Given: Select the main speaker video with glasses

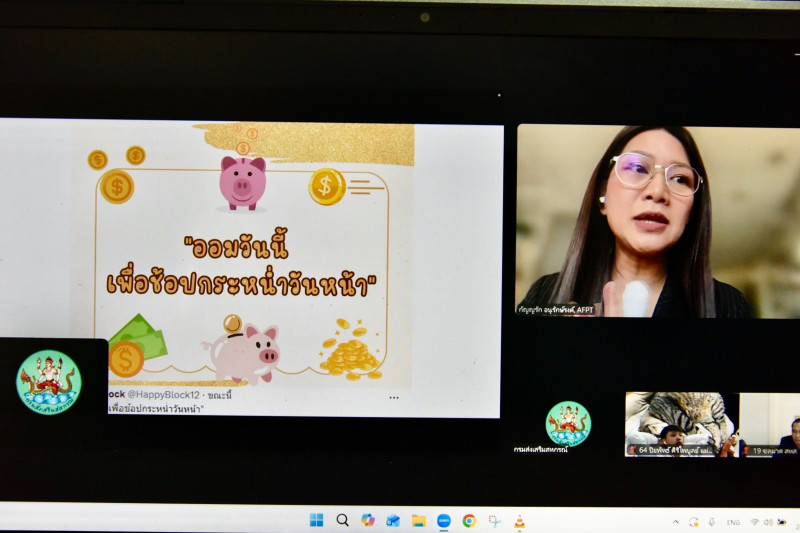Looking at the screenshot, I should coord(635,220).
